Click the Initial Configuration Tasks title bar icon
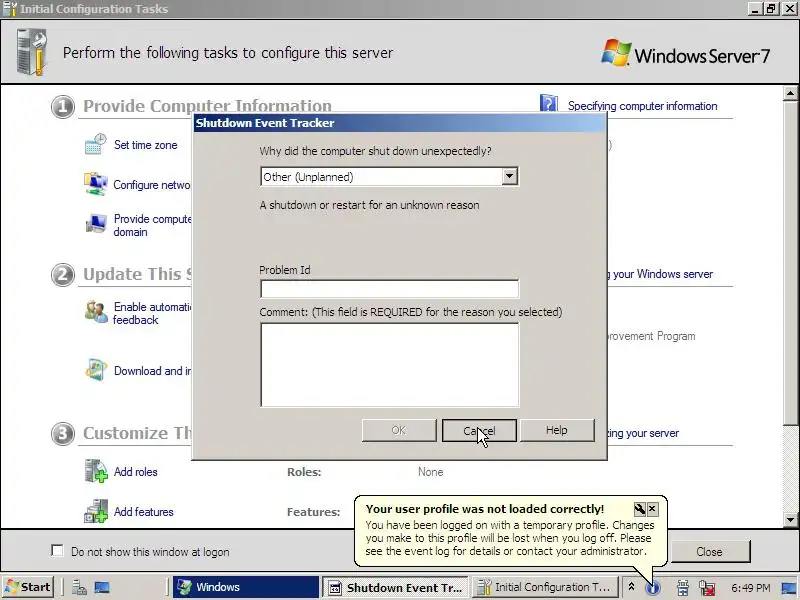 (x=10, y=9)
